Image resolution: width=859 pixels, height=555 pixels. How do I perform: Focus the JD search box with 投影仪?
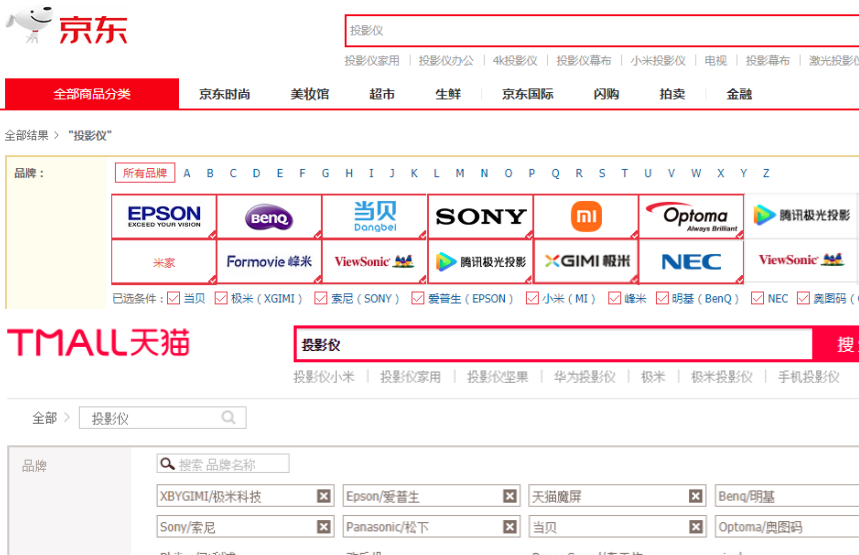coord(602,31)
